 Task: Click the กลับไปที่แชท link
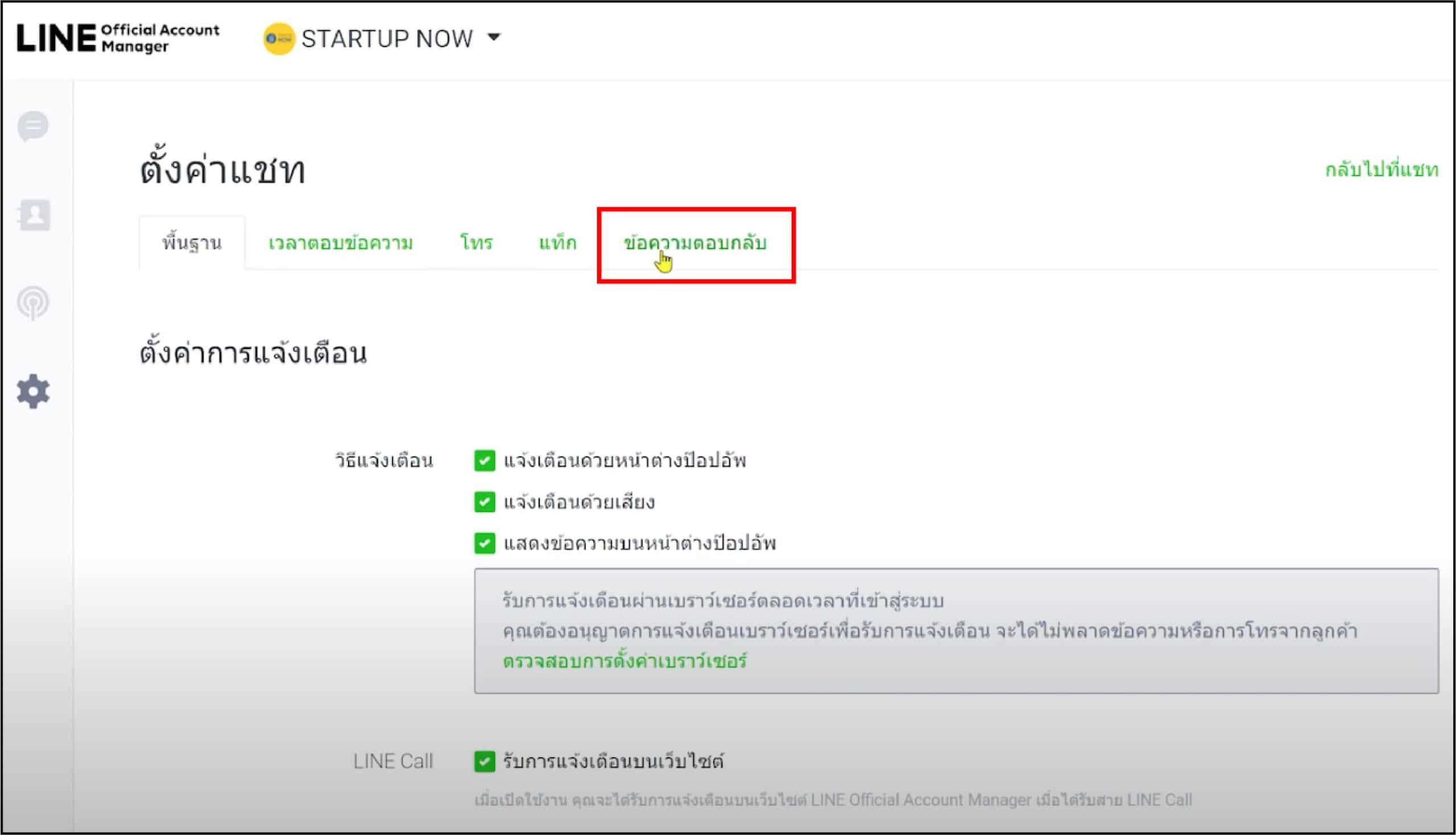click(1381, 170)
